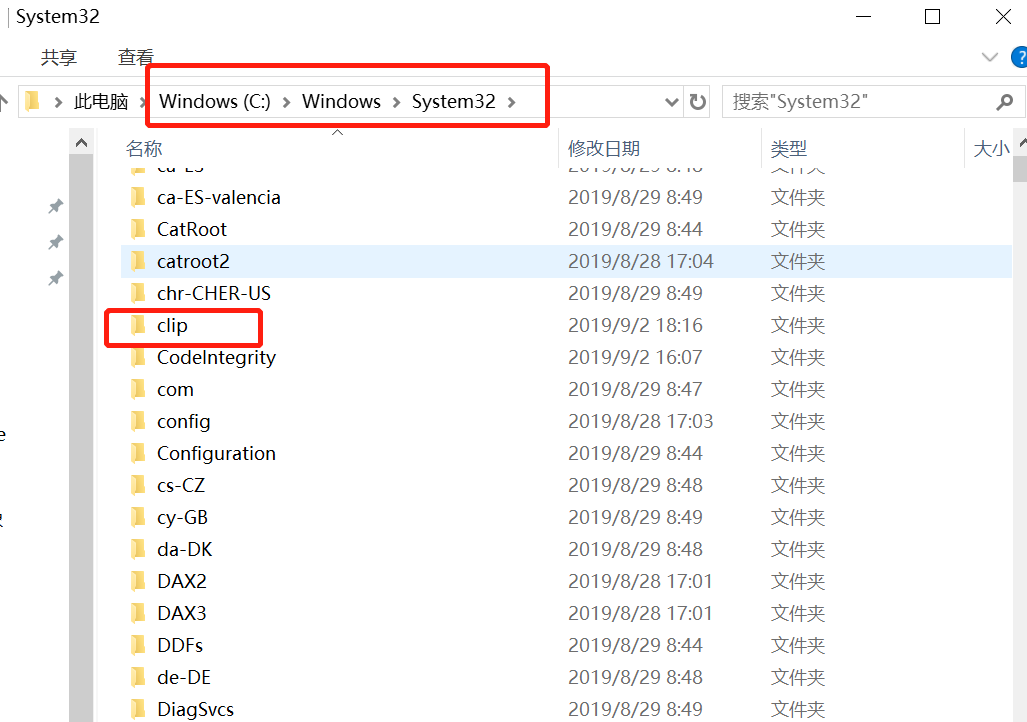Expand the ribbon with the chevron arrow
The width and height of the screenshot is (1027, 722).
tap(989, 57)
